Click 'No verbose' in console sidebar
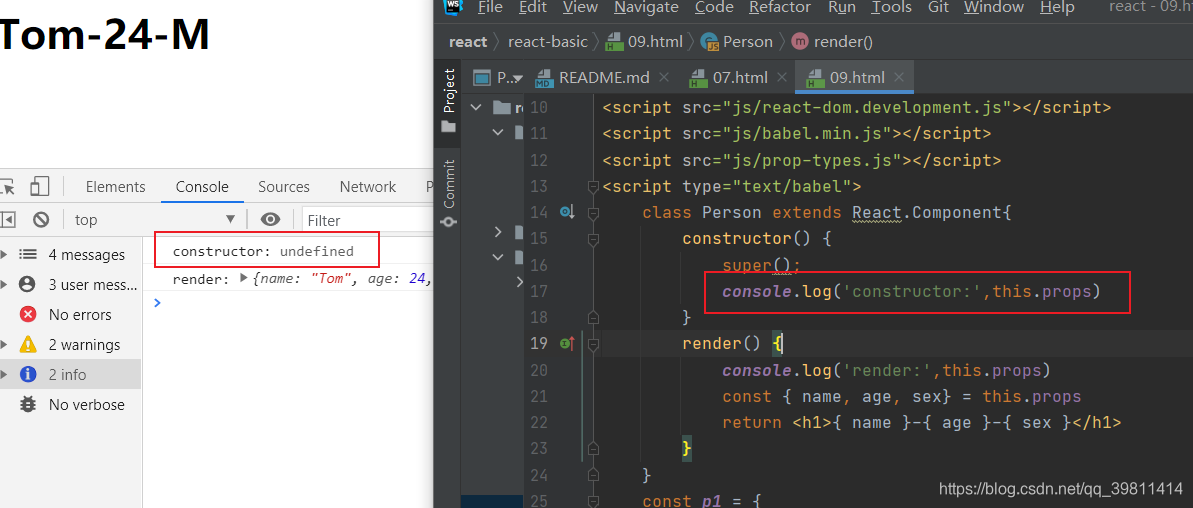The height and width of the screenshot is (508, 1193). coord(87,405)
